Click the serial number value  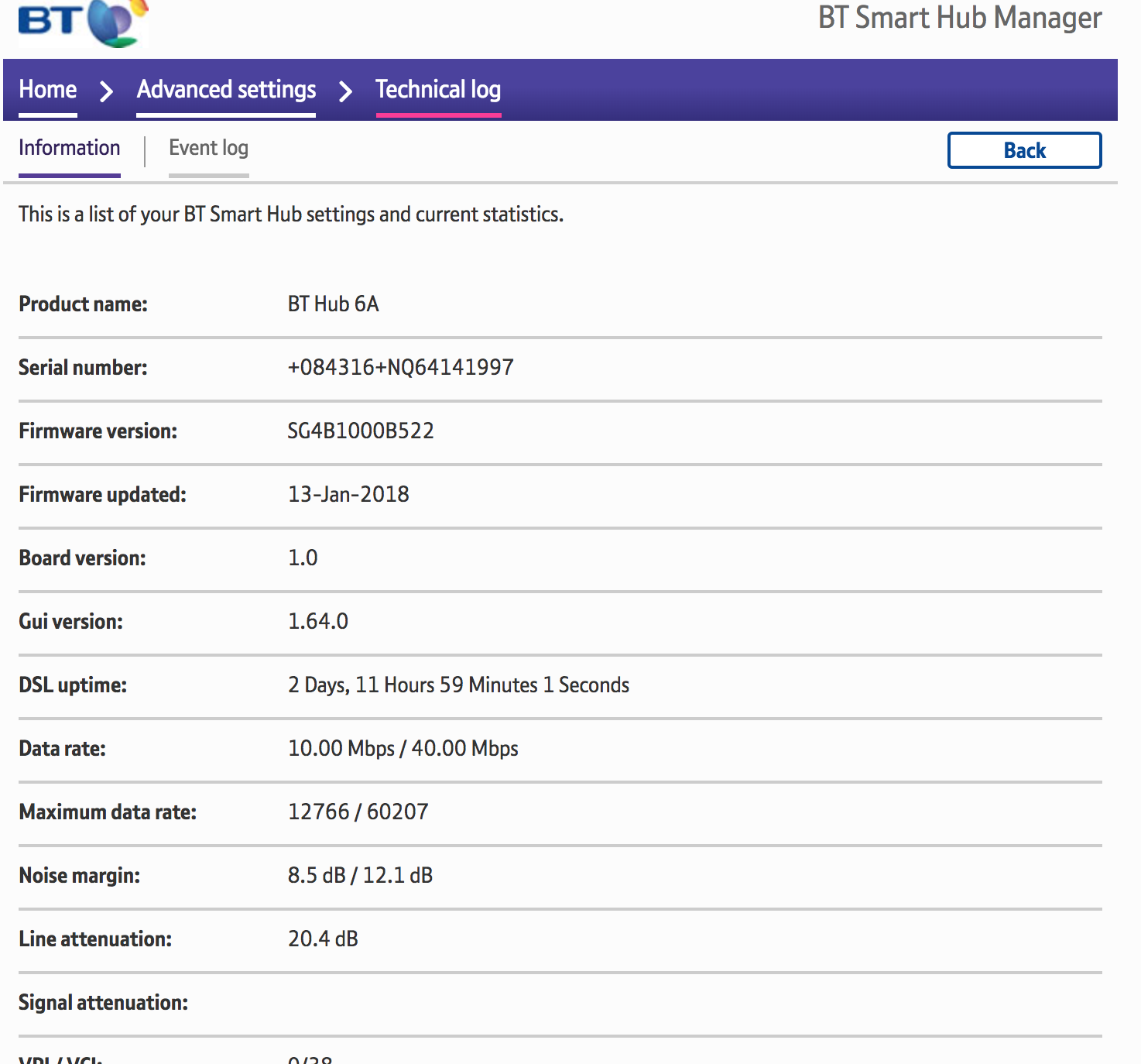point(400,367)
